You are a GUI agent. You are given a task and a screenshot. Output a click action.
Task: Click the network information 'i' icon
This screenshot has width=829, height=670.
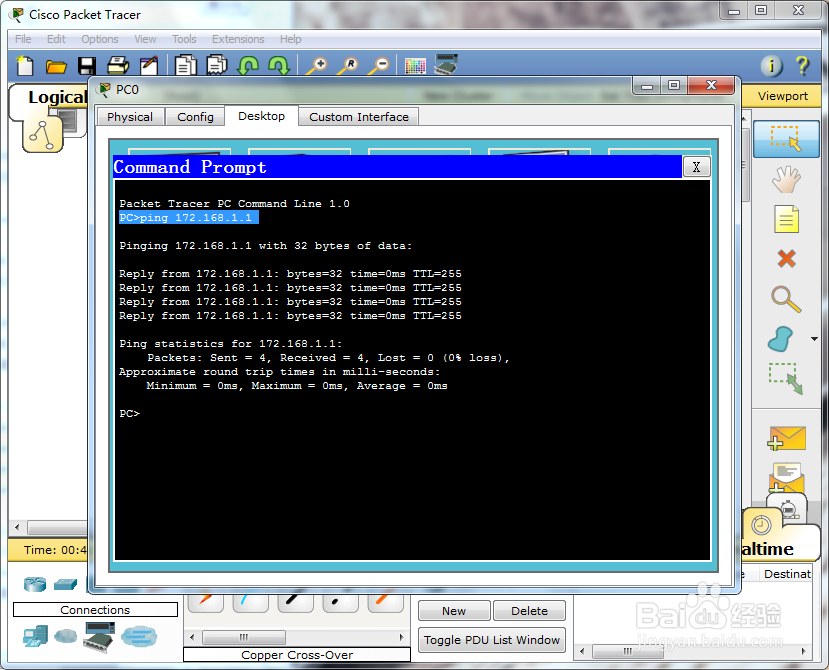click(771, 66)
